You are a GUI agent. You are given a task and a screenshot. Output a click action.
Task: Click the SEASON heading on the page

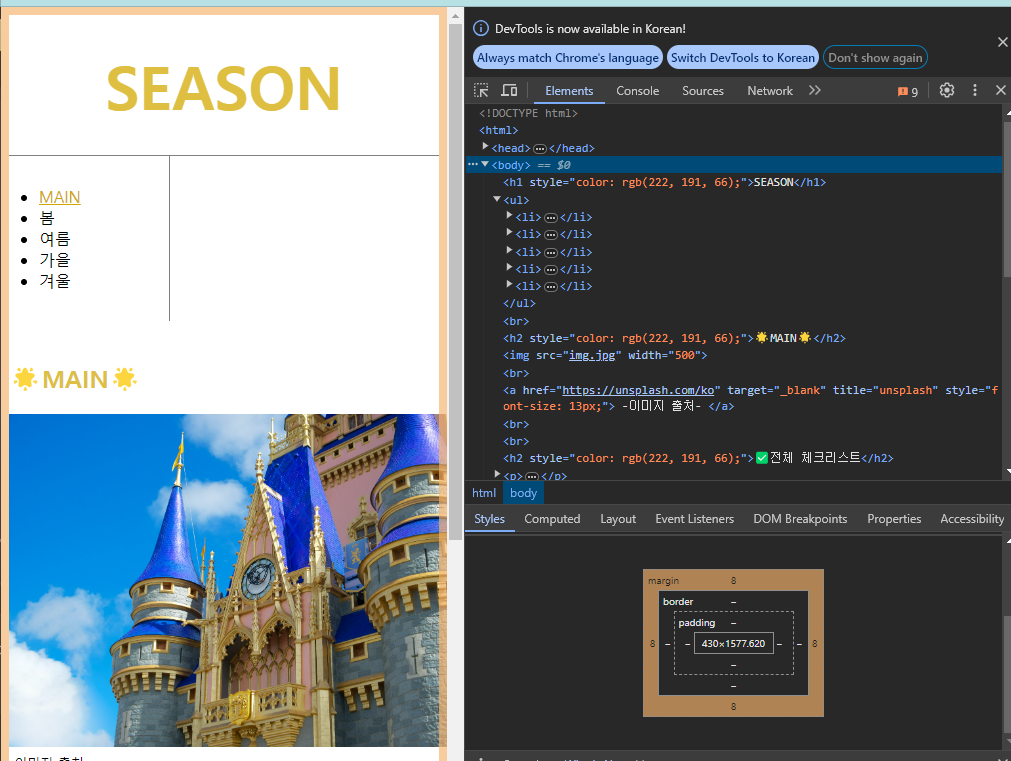[x=223, y=89]
